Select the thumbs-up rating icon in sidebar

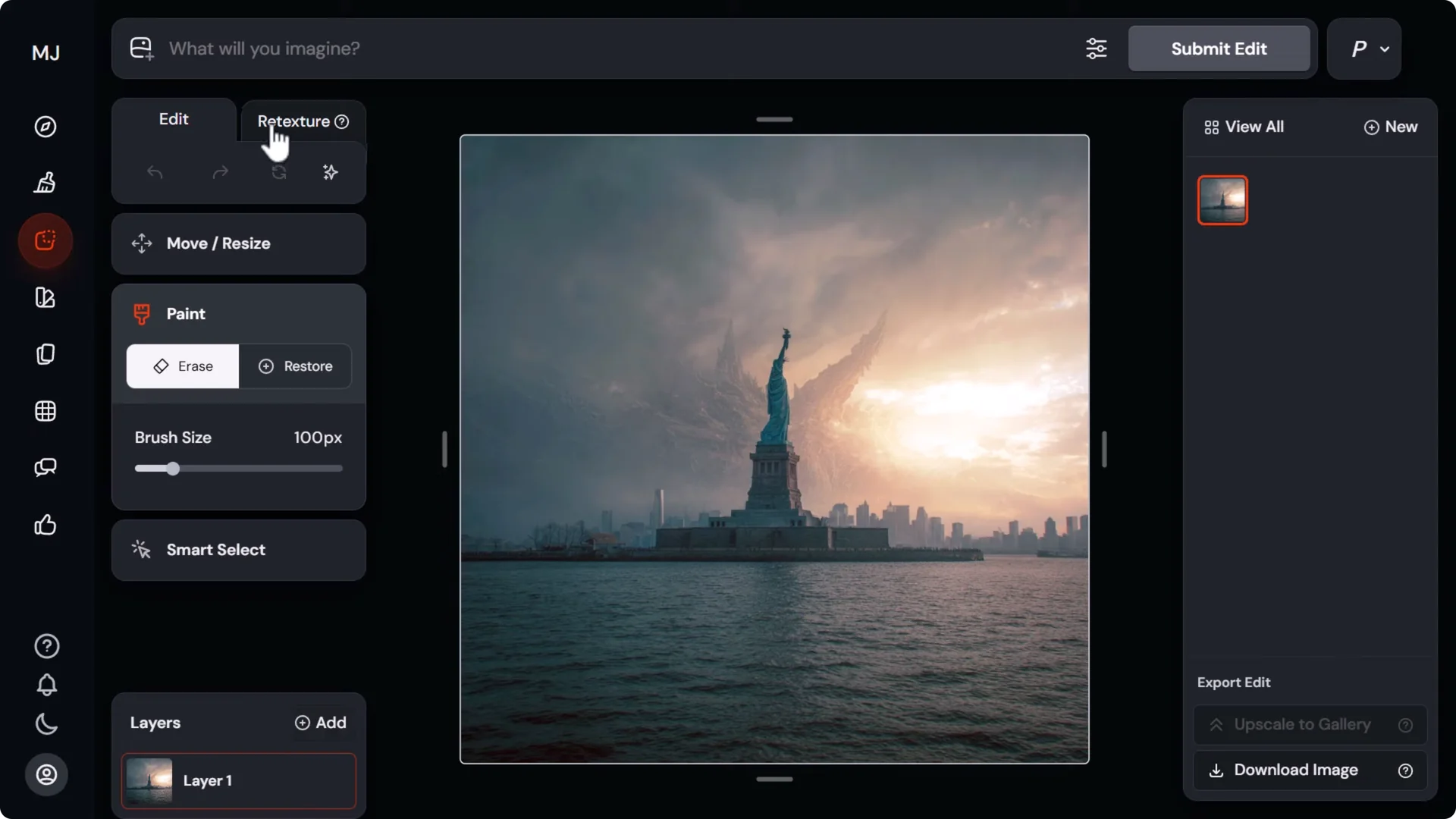[x=45, y=525]
